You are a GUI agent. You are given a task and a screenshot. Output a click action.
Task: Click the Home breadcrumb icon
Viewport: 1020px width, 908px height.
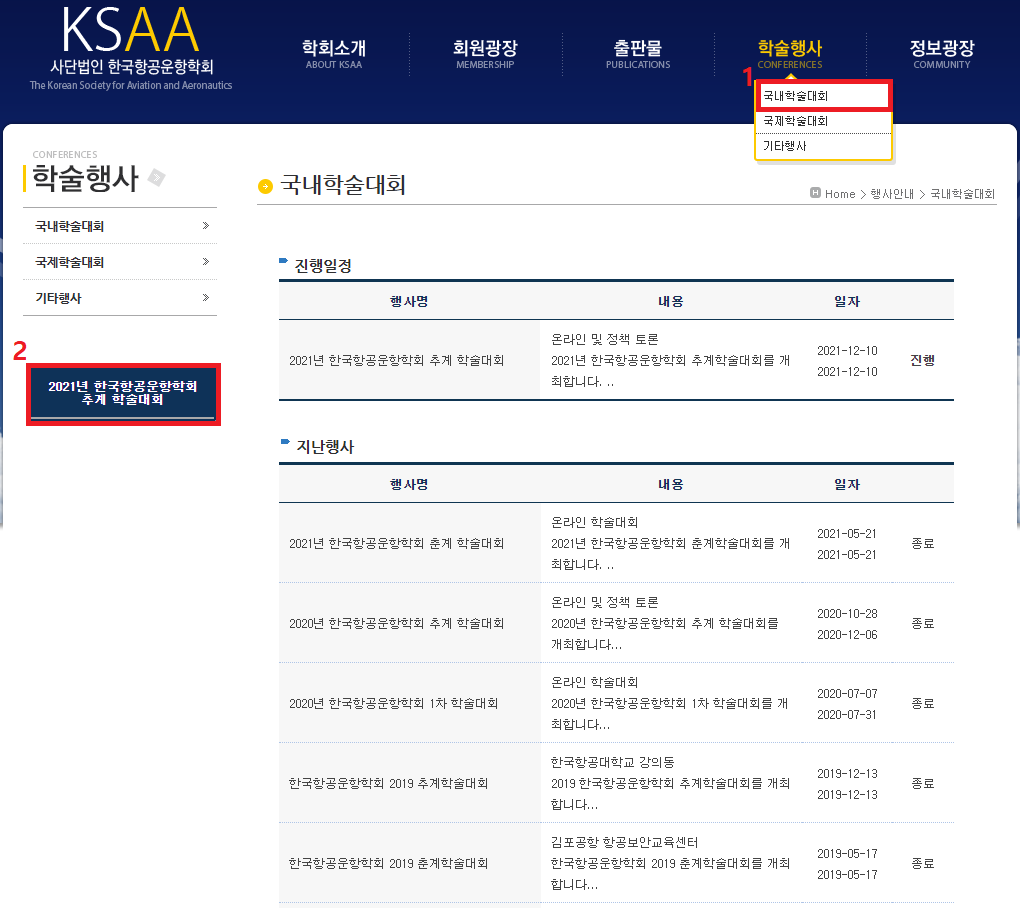(815, 193)
